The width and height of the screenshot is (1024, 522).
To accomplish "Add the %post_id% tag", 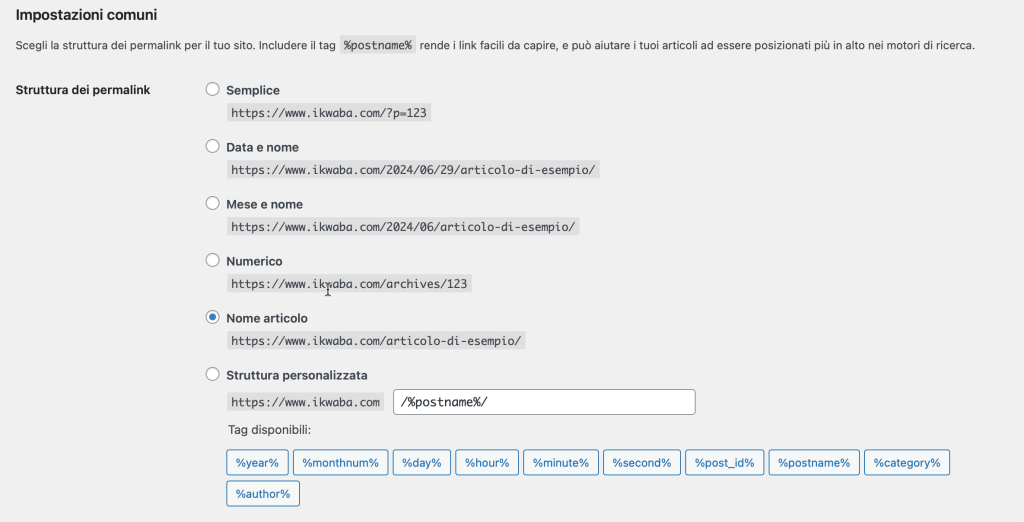I will pyautogui.click(x=724, y=463).
